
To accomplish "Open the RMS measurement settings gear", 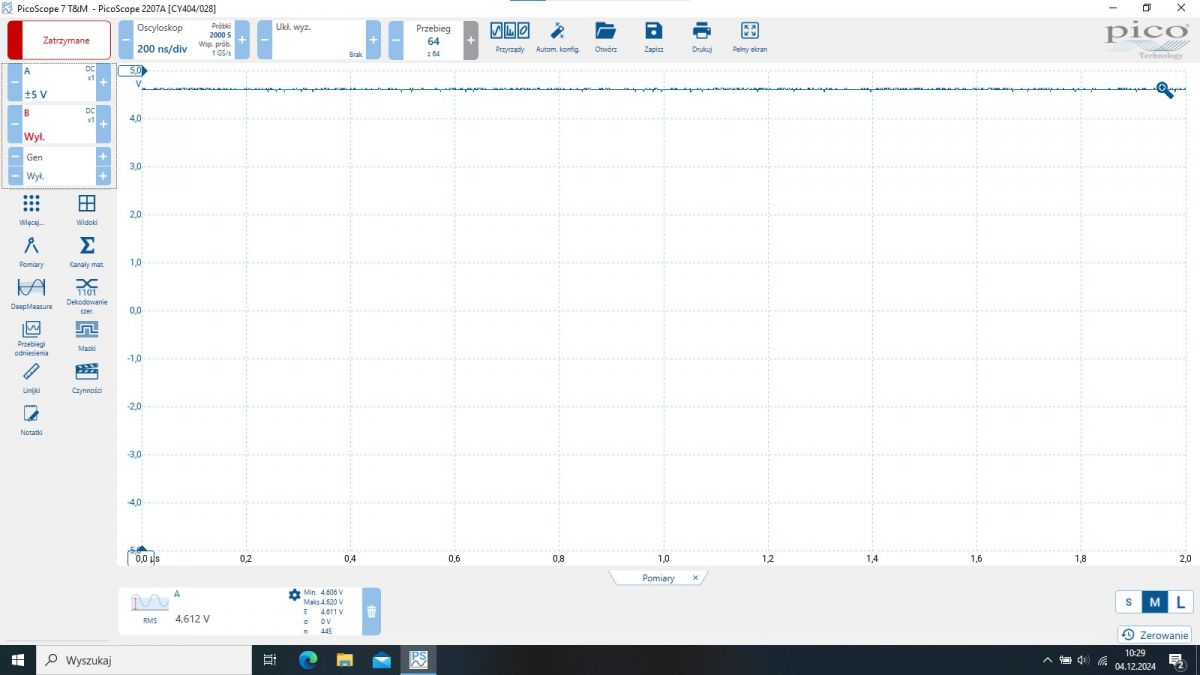I will point(294,594).
